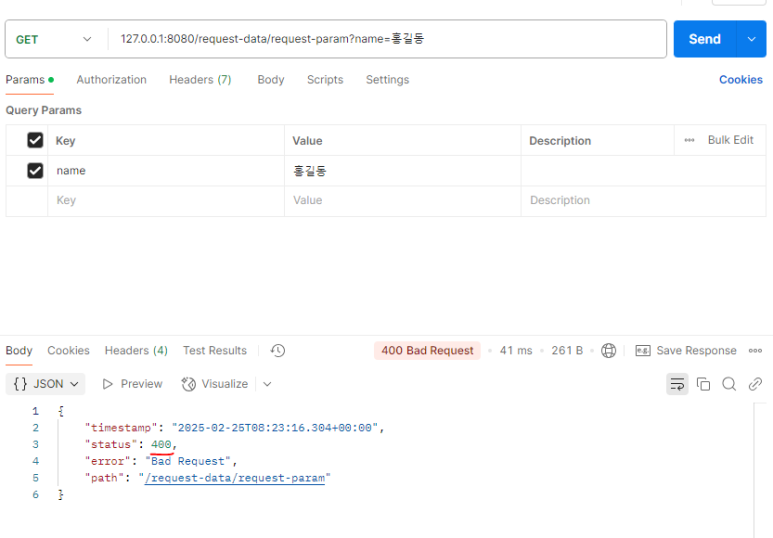
Task: Click the 41 ms response time
Action: tap(516, 351)
